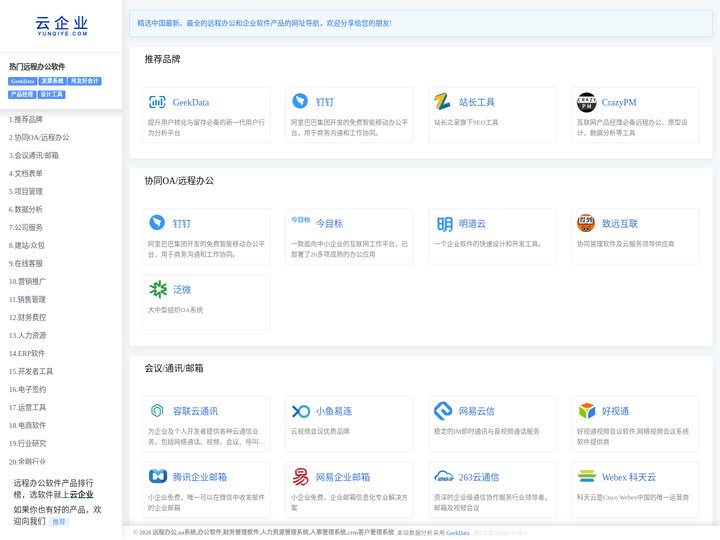Click the 好视通 colorful cube icon

coord(586,411)
